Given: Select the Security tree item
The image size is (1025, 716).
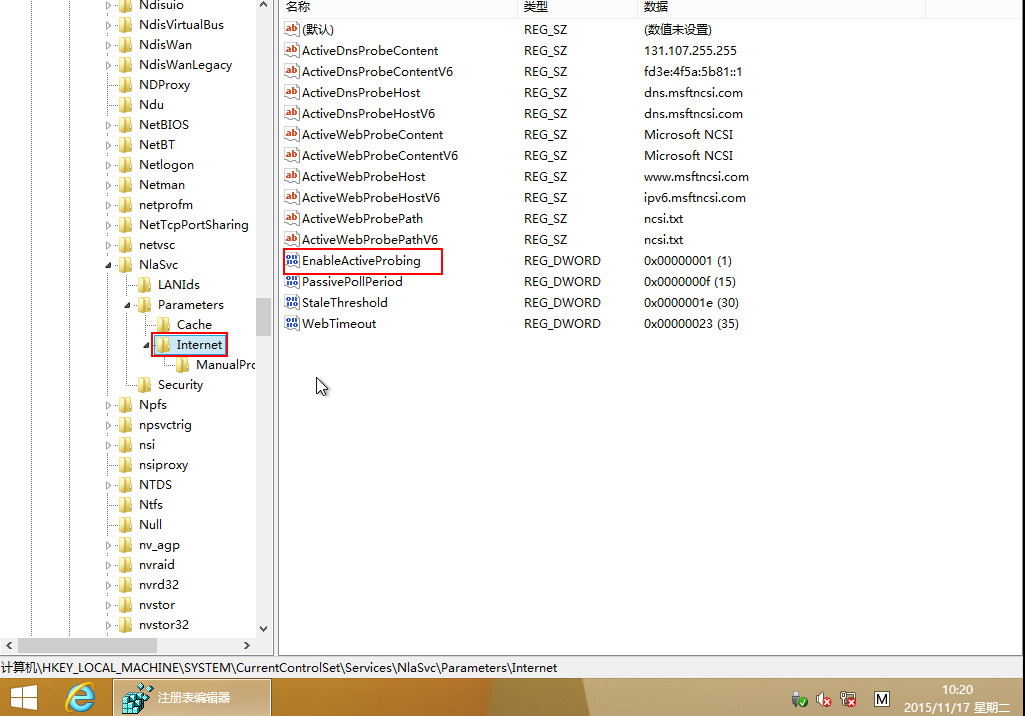Looking at the screenshot, I should tap(180, 385).
